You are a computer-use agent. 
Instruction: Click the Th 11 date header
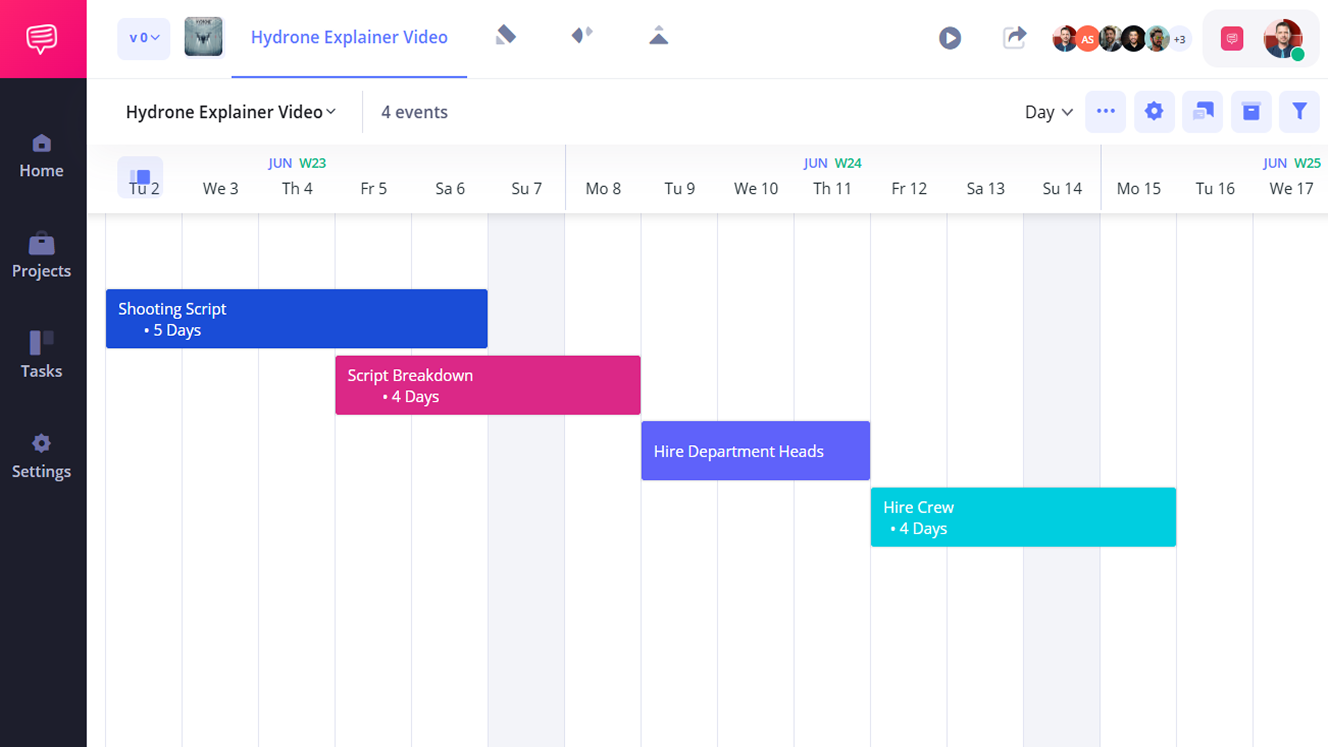click(832, 188)
